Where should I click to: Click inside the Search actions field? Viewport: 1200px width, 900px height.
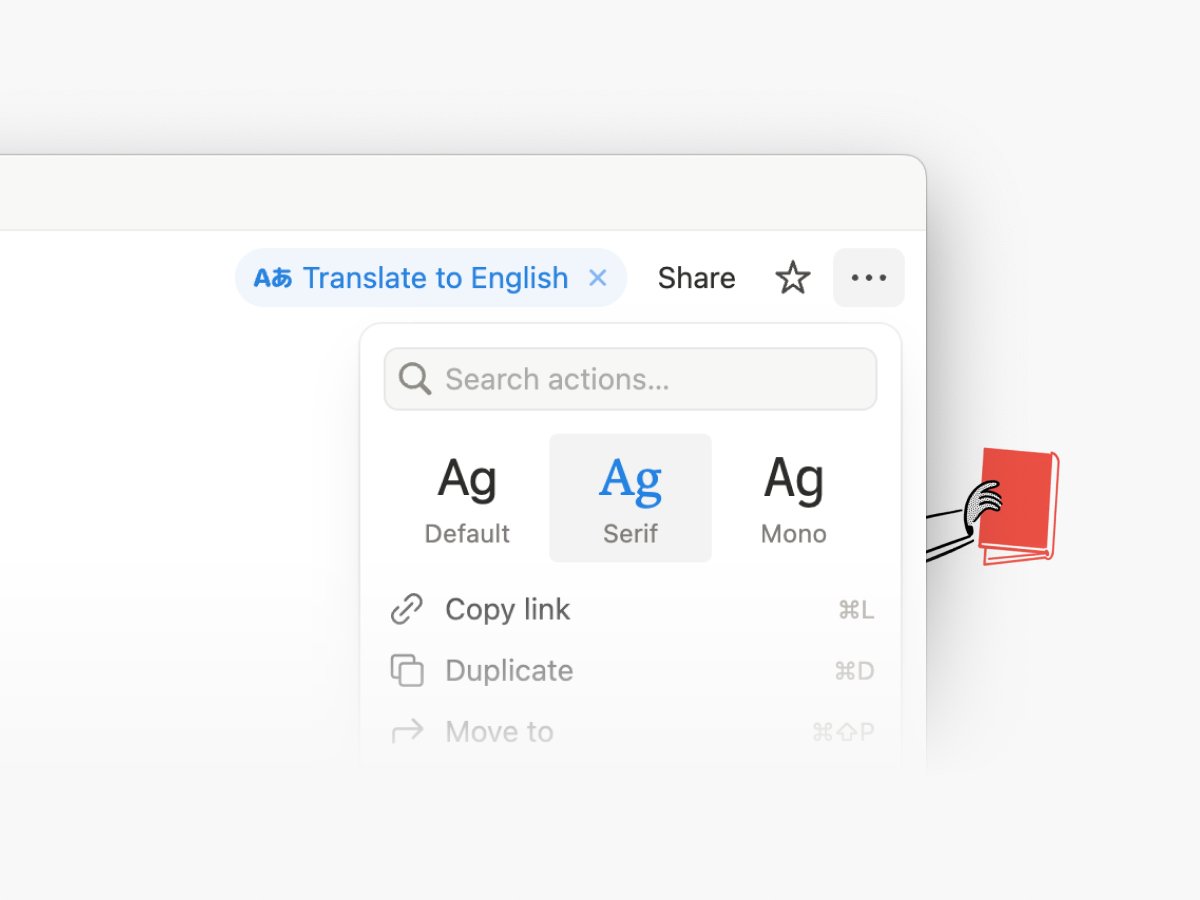point(630,378)
